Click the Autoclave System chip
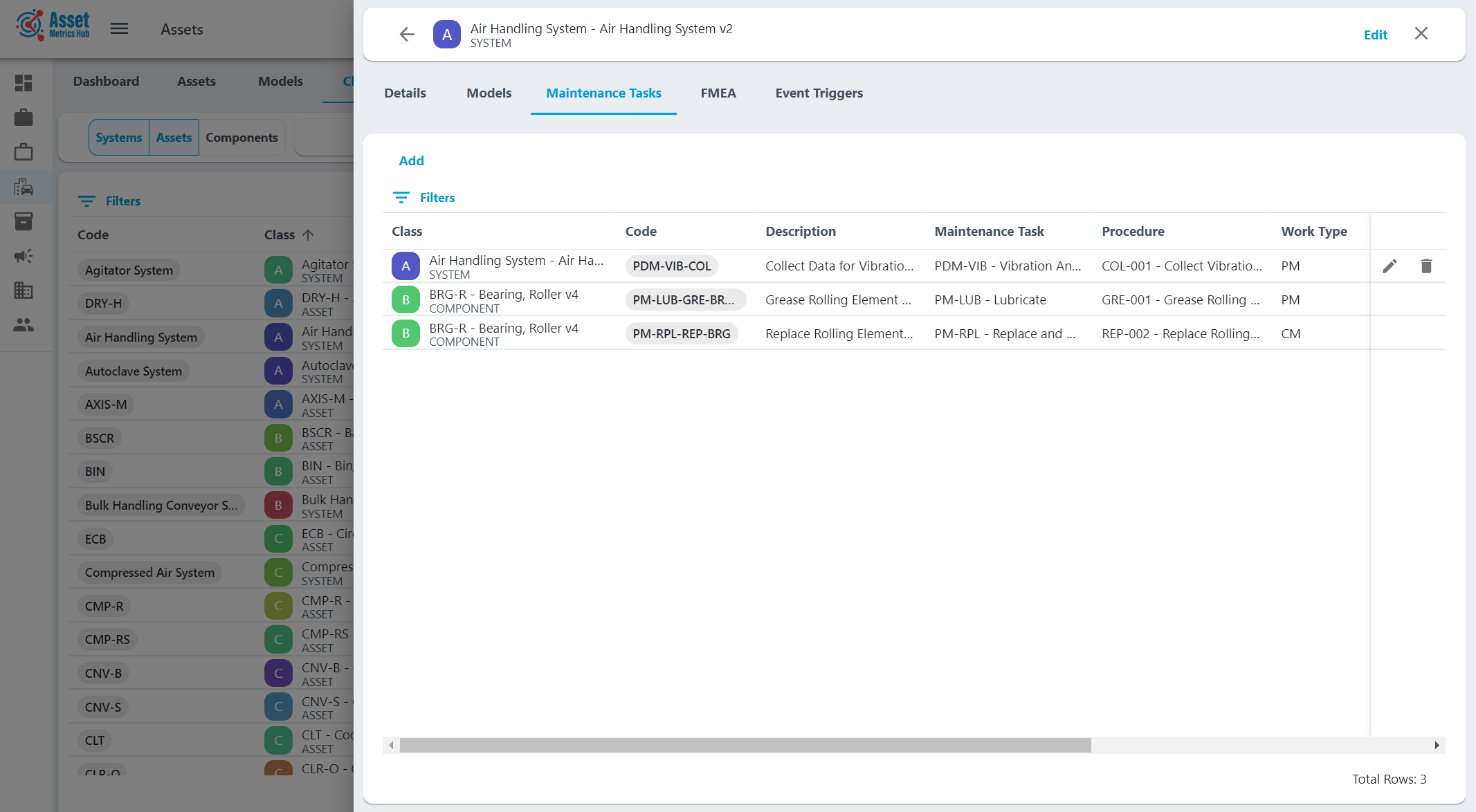Viewport: 1476px width, 812px height. click(133, 371)
